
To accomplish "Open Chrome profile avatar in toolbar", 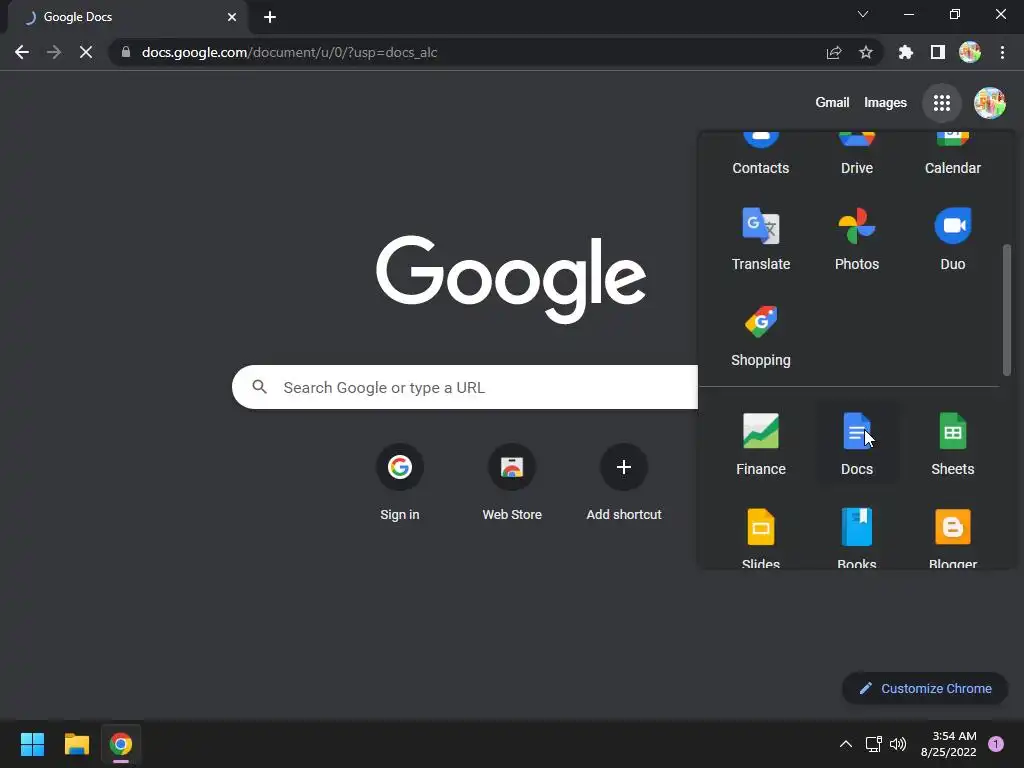I will [x=970, y=52].
